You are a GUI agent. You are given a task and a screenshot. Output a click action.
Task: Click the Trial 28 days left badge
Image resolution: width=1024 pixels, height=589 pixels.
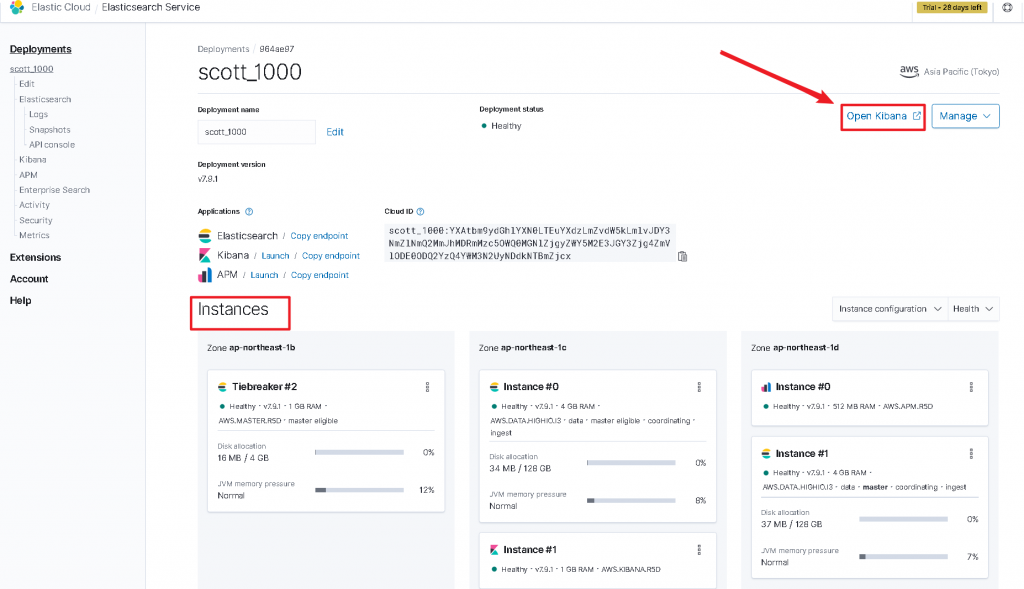click(952, 8)
